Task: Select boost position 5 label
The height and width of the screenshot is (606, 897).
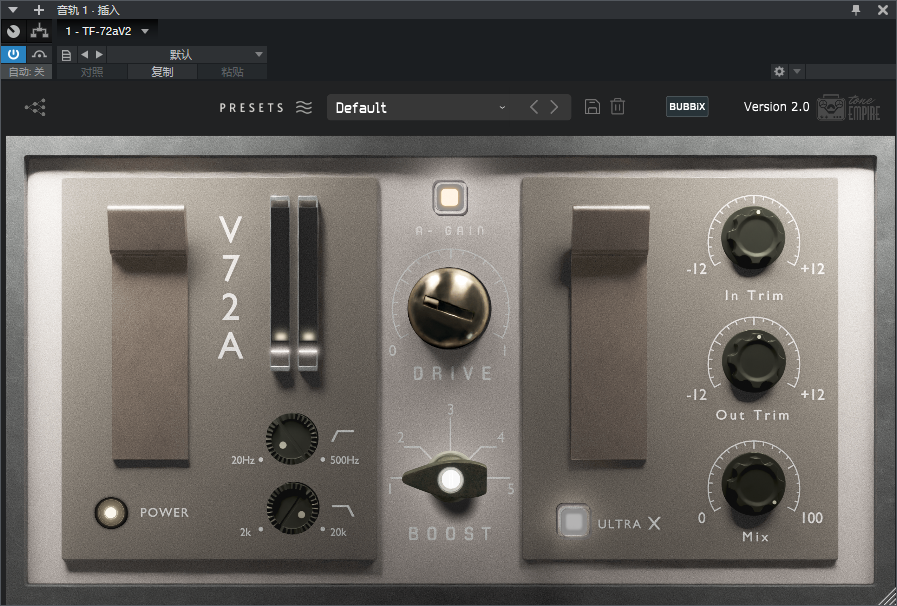Action: [510, 489]
